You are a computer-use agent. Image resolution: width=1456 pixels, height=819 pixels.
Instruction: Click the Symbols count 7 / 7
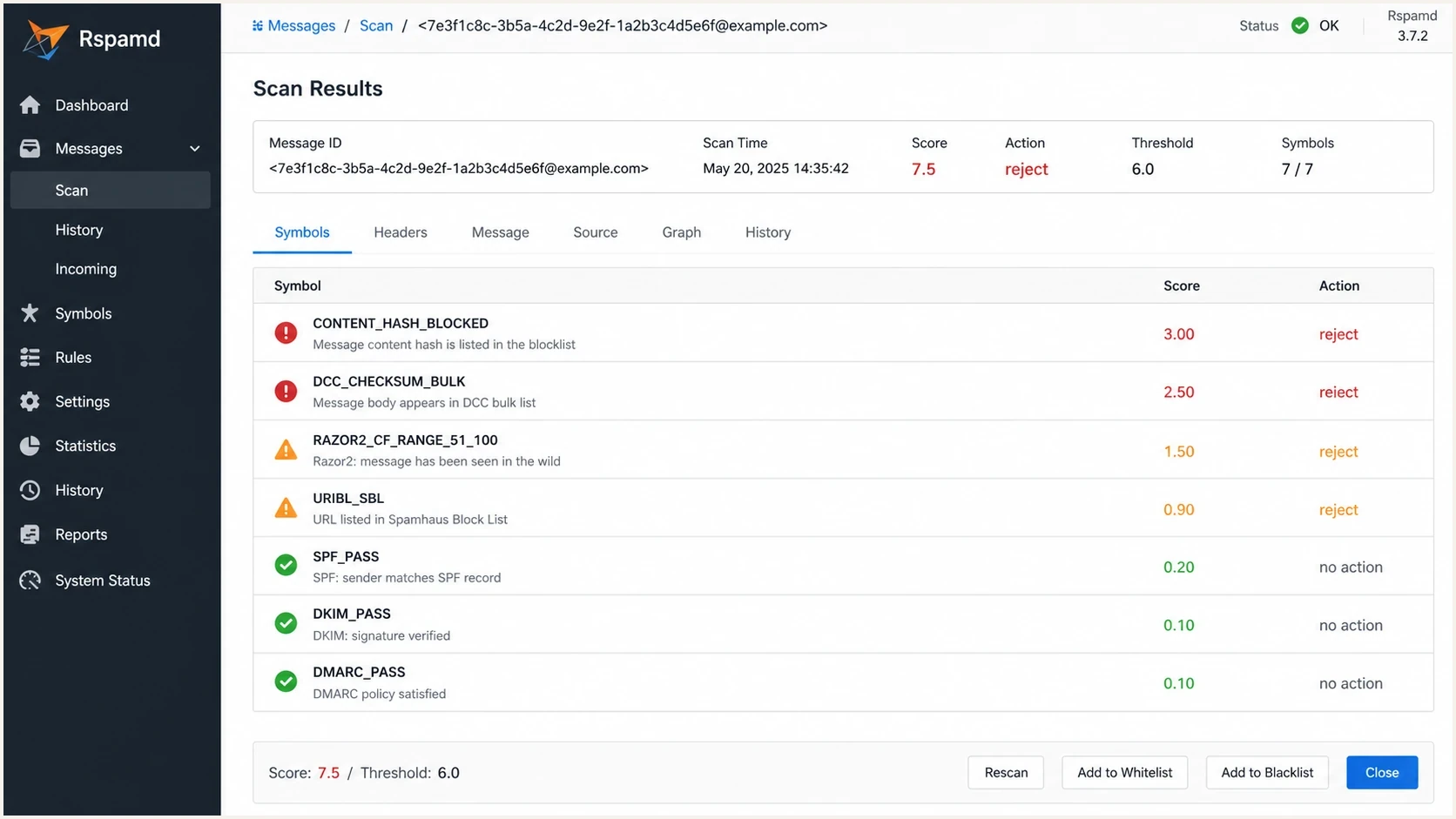(1297, 169)
